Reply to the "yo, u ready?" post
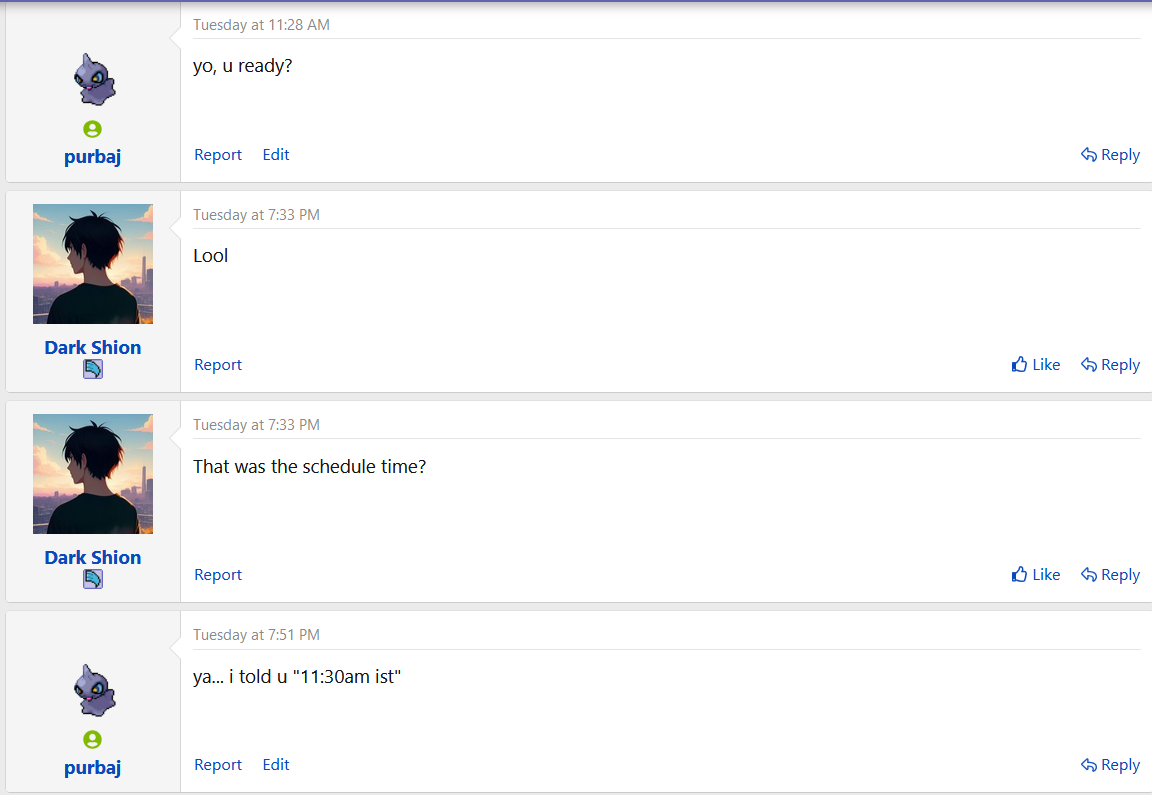The height and width of the screenshot is (795, 1152). [x=1110, y=155]
